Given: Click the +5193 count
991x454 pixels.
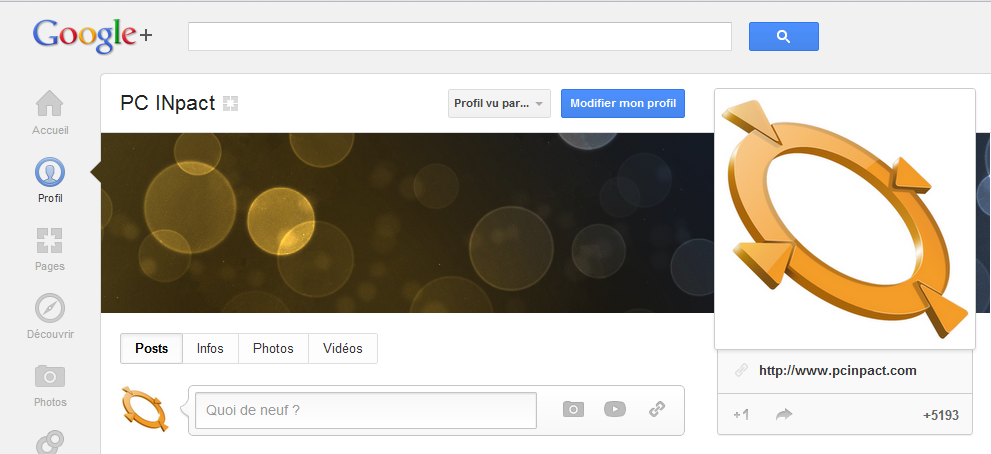Looking at the screenshot, I should point(941,414).
